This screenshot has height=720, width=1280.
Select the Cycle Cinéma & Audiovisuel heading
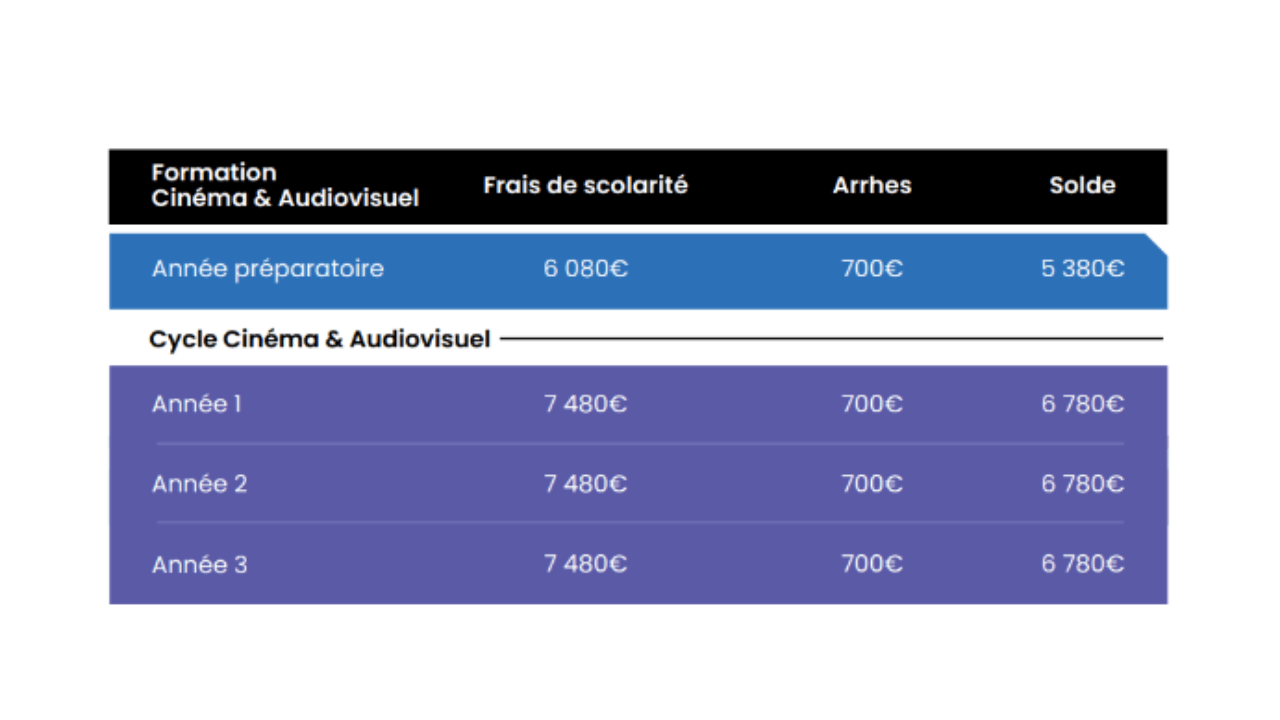[320, 340]
